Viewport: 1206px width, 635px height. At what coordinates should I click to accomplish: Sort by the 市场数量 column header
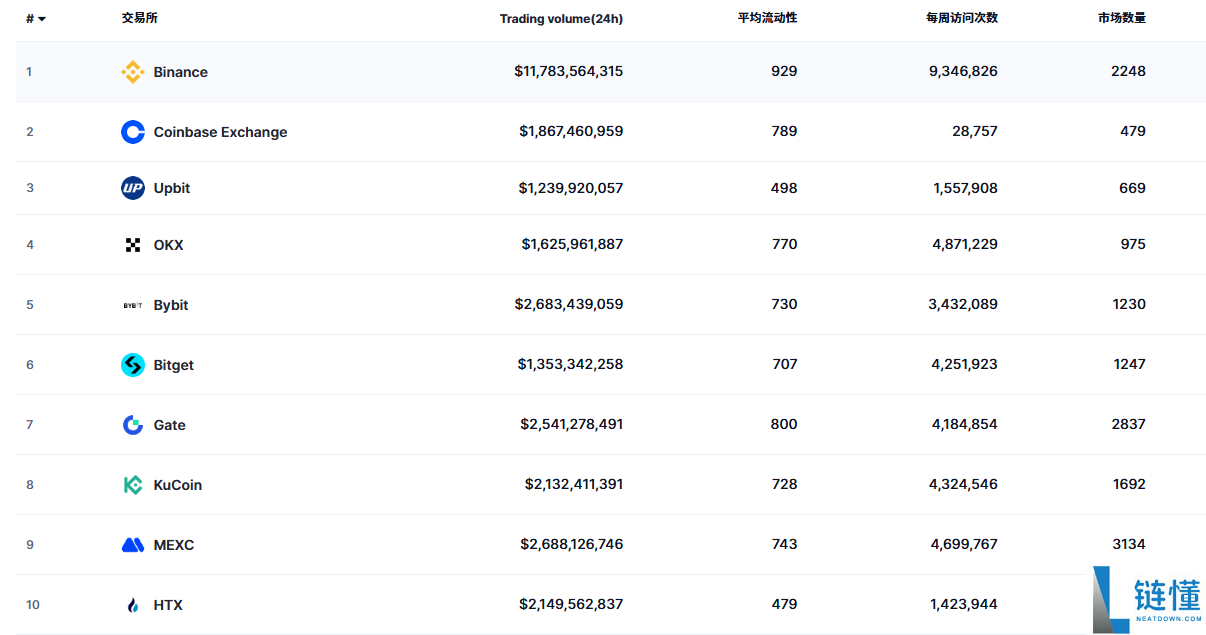(1122, 18)
